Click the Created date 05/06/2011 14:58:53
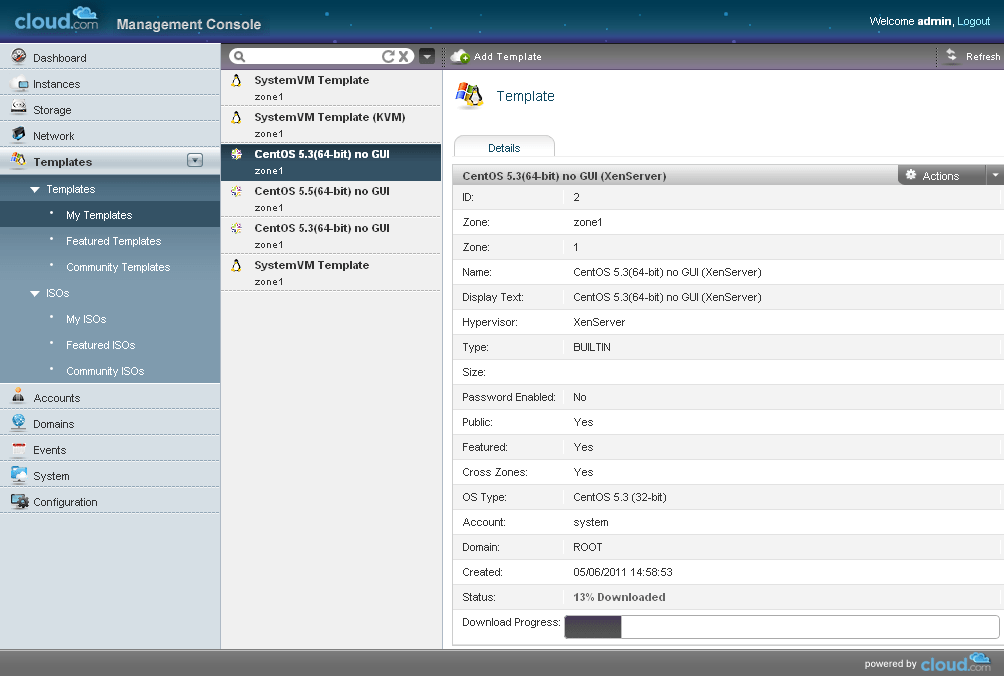 623,572
